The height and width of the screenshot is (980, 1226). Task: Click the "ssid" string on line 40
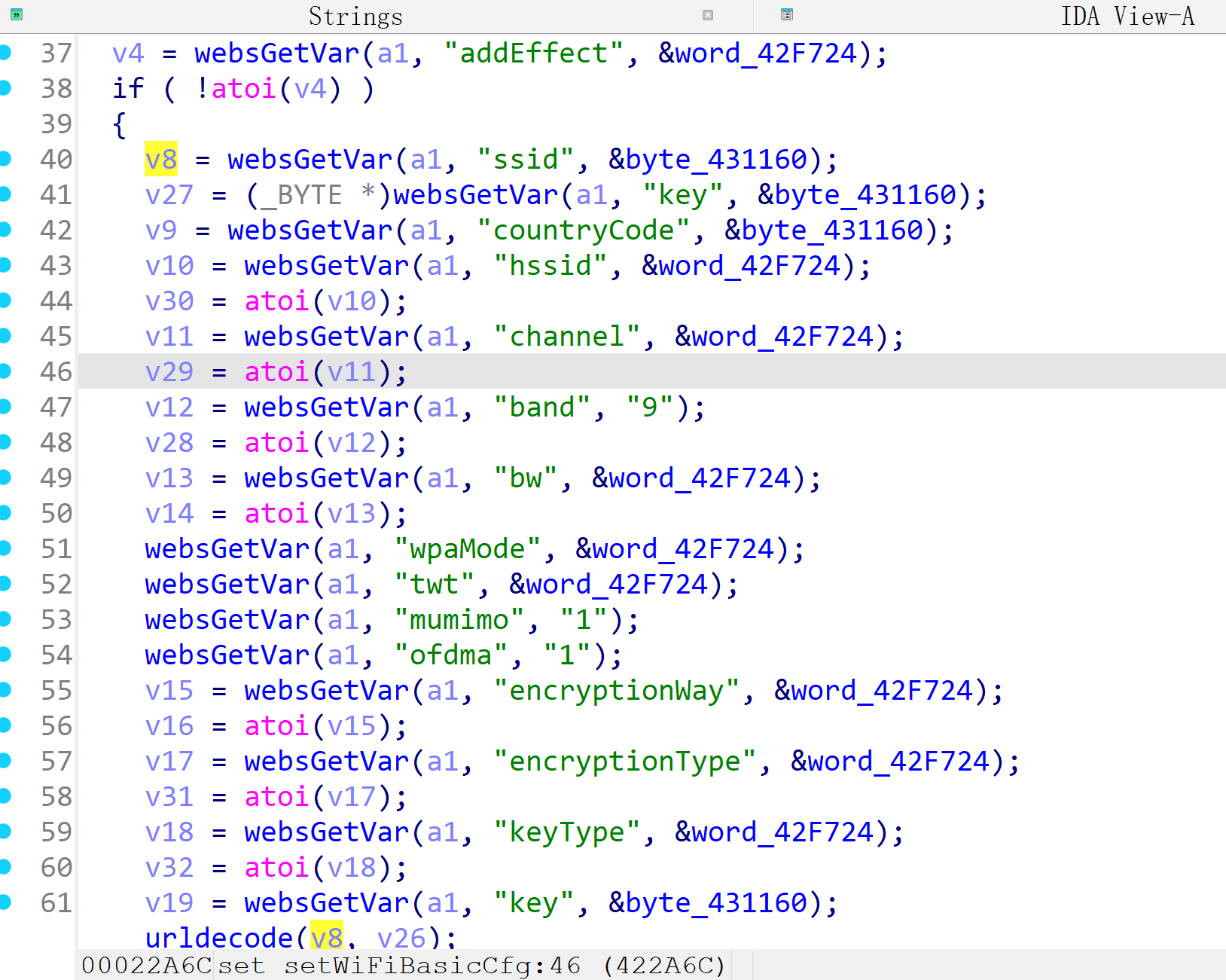point(526,159)
